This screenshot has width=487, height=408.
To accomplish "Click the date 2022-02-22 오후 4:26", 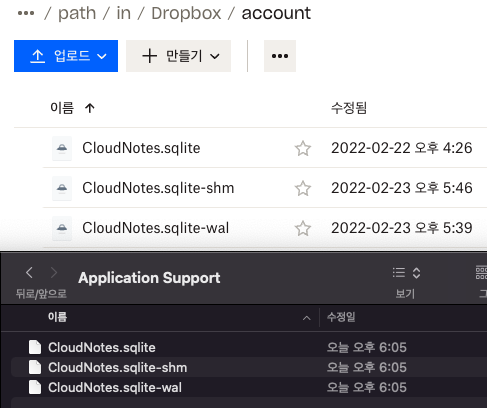I will (402, 148).
